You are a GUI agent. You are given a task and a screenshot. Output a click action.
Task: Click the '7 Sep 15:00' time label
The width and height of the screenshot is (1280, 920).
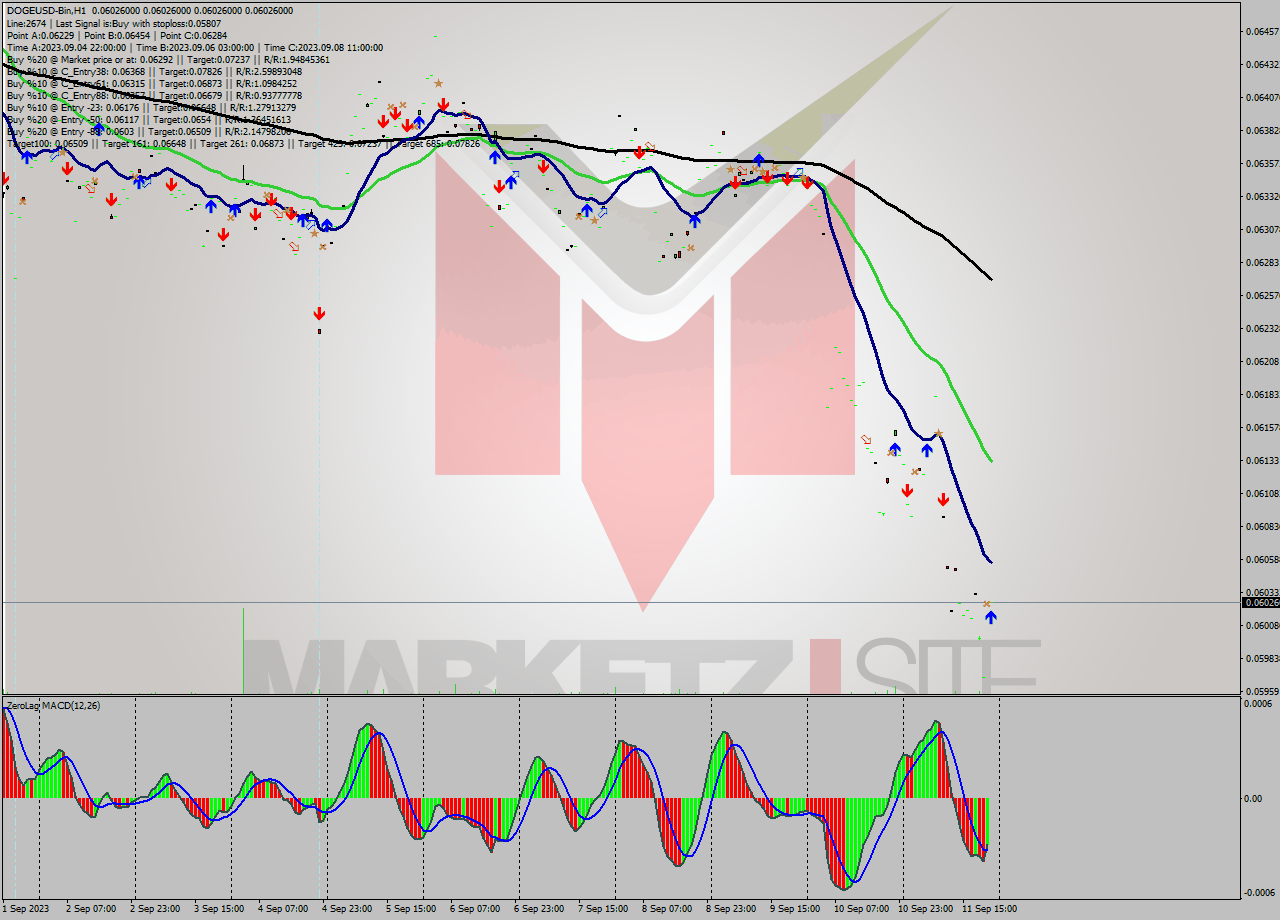[603, 909]
